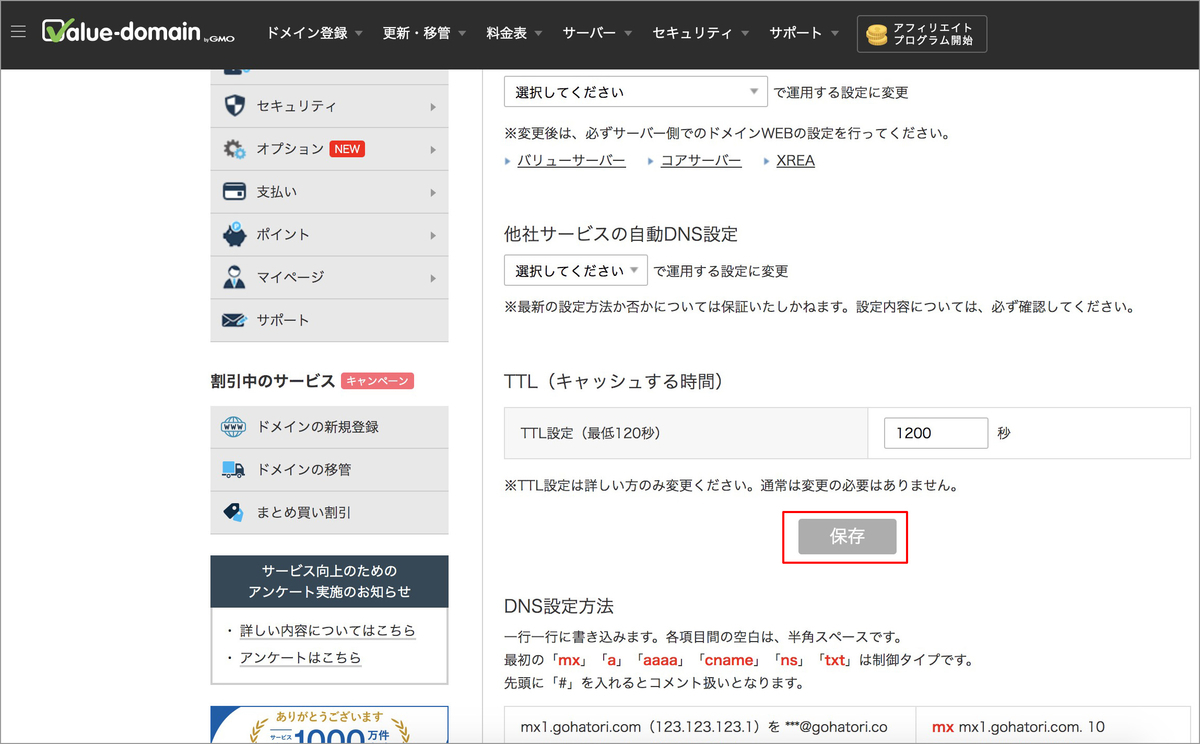Expand the オプション sidebar item
This screenshot has height=744, width=1200.
[330, 149]
